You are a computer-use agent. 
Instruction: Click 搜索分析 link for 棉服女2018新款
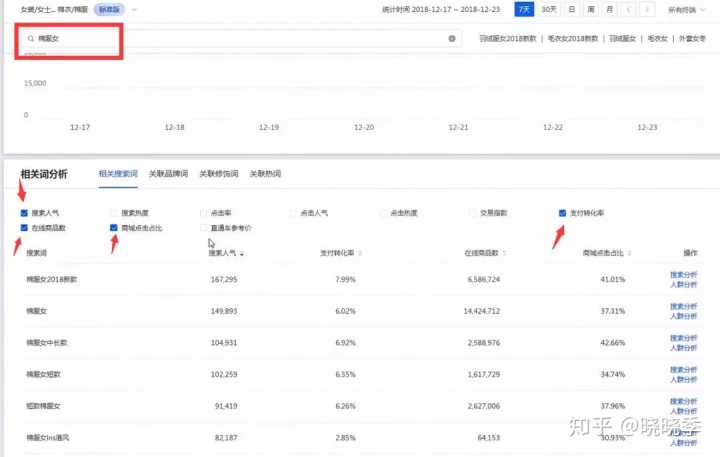click(683, 274)
